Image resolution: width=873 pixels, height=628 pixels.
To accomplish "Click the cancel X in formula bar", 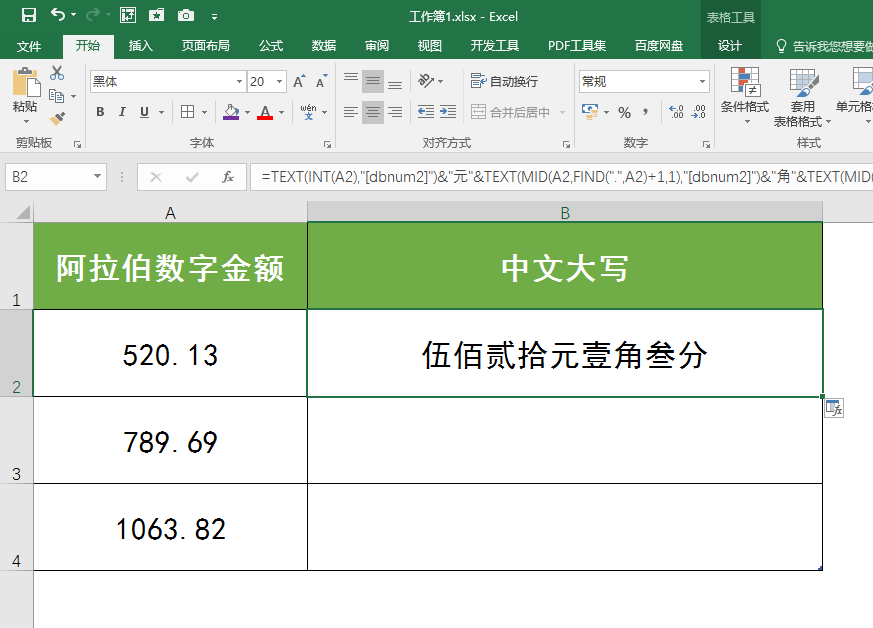I will tap(156, 177).
